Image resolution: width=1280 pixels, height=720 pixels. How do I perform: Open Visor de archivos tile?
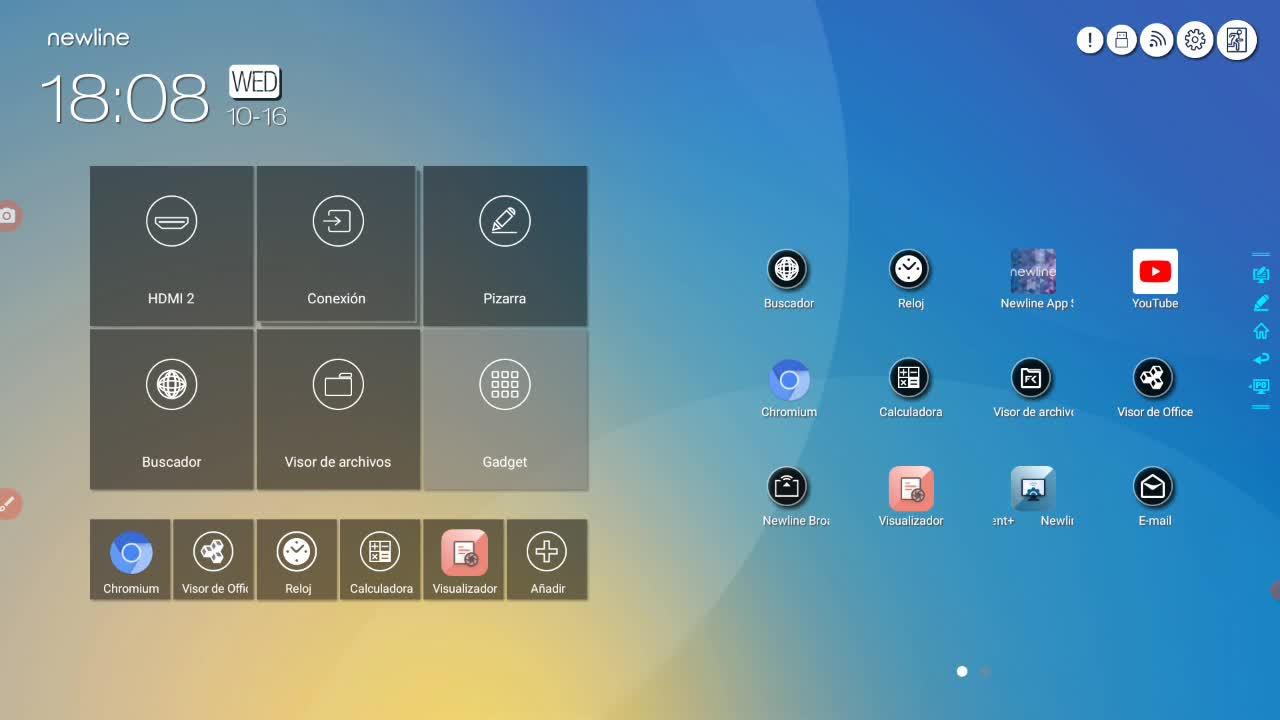338,410
